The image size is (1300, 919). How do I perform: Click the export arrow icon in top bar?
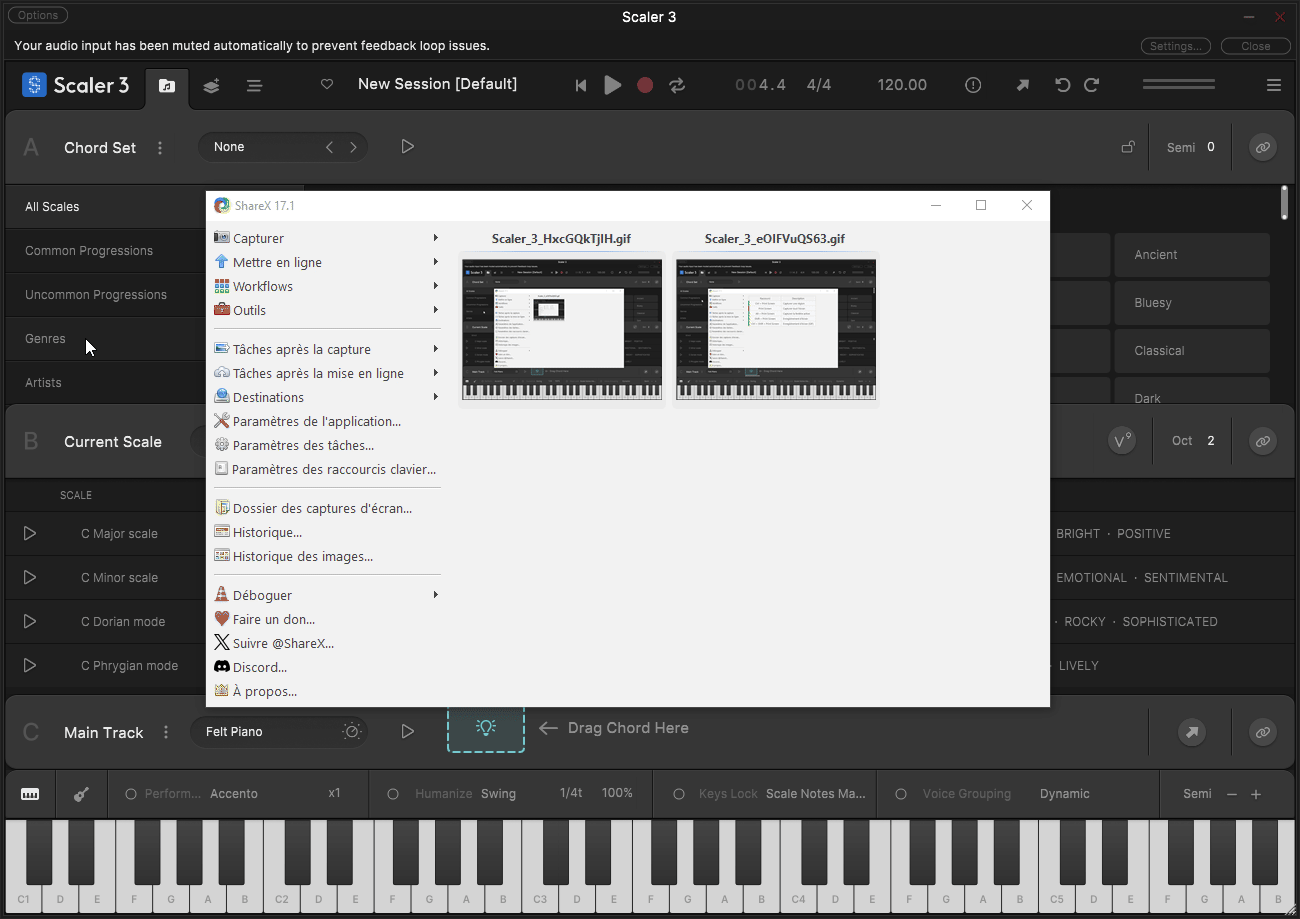point(1022,85)
